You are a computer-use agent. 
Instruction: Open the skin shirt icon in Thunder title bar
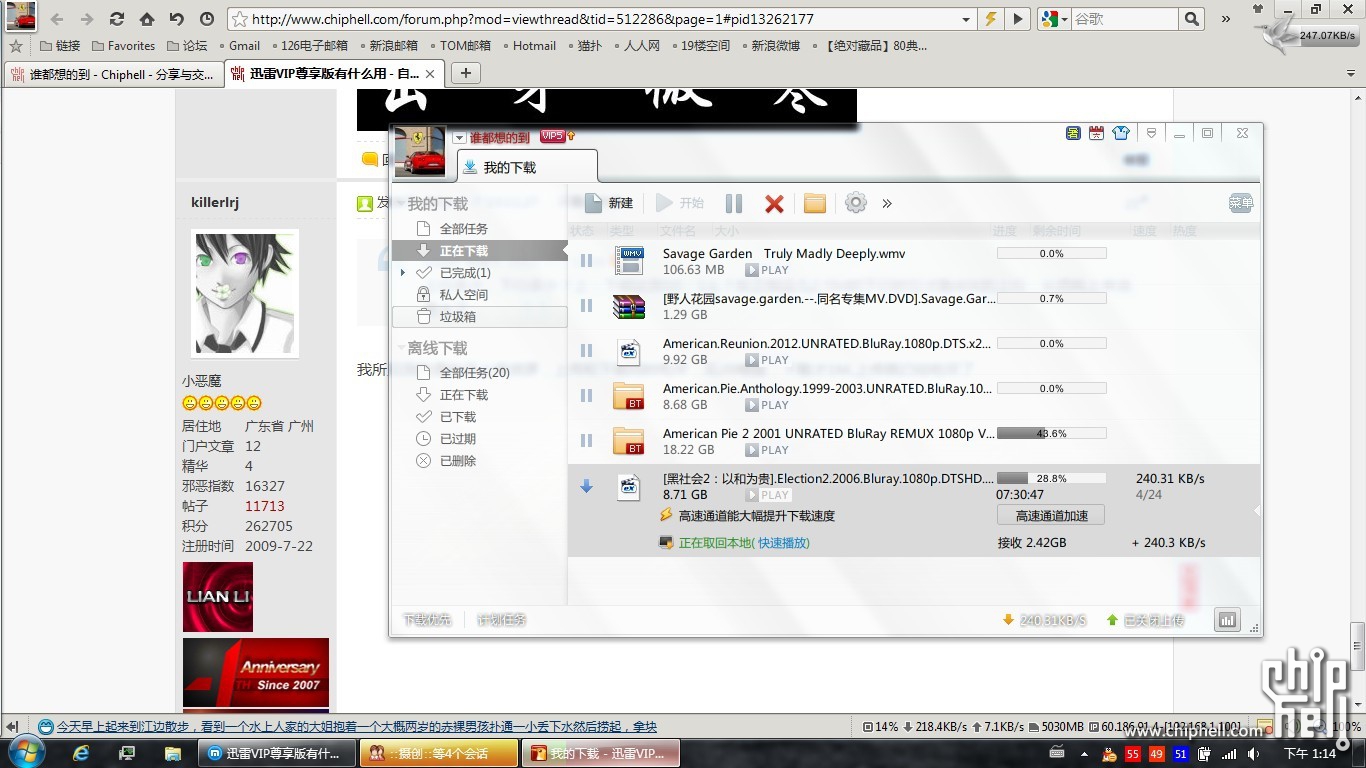[x=1121, y=133]
